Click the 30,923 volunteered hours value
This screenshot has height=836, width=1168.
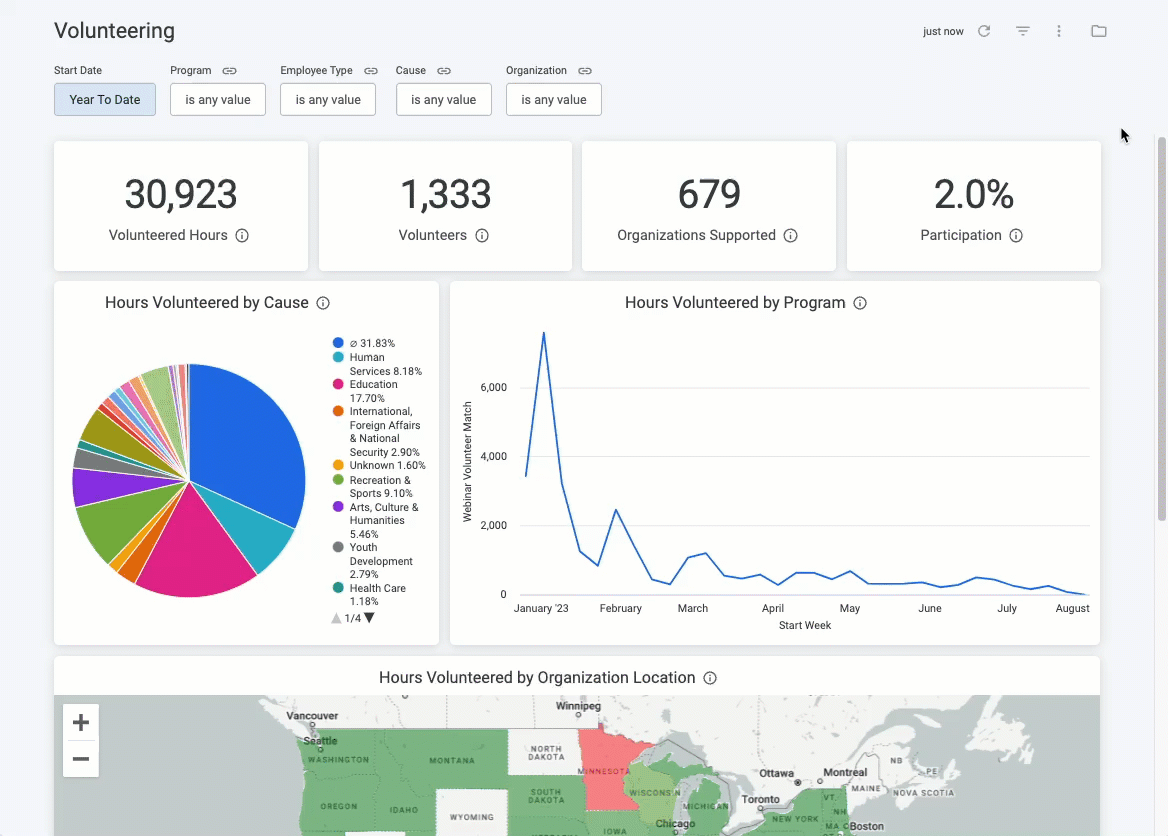181,194
